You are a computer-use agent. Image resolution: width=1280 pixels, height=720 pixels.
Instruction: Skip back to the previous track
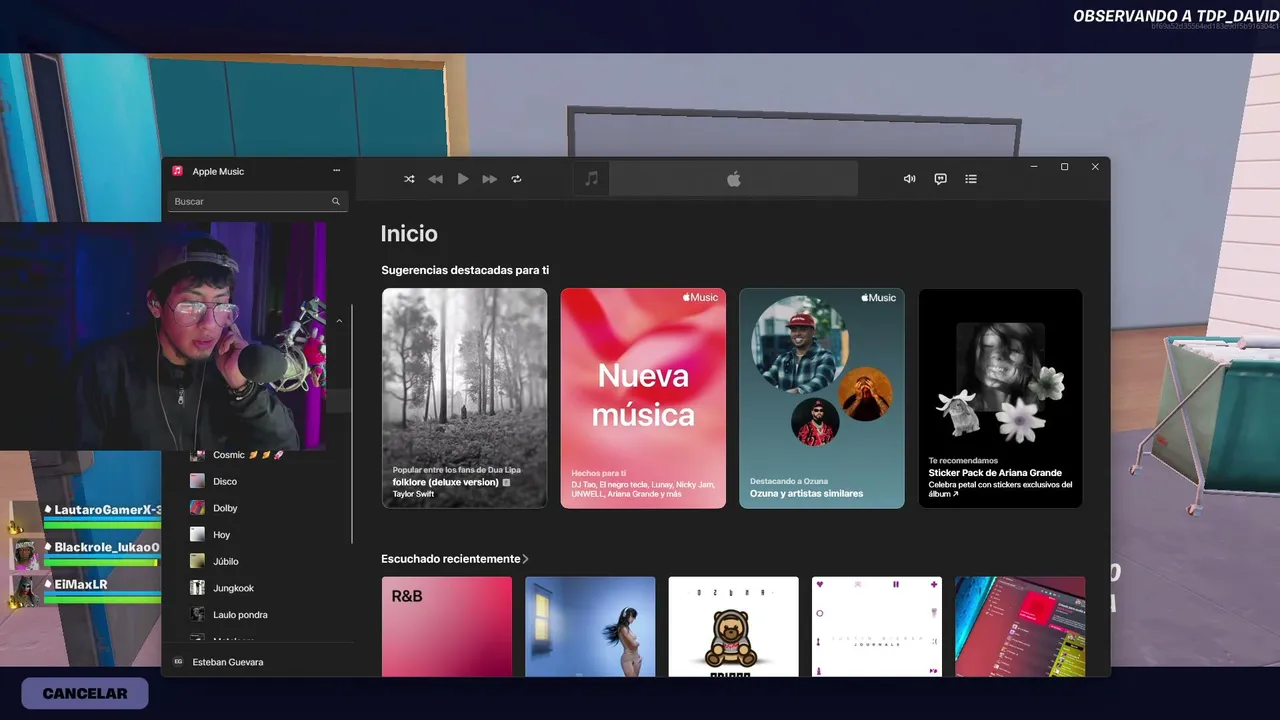pyautogui.click(x=436, y=179)
